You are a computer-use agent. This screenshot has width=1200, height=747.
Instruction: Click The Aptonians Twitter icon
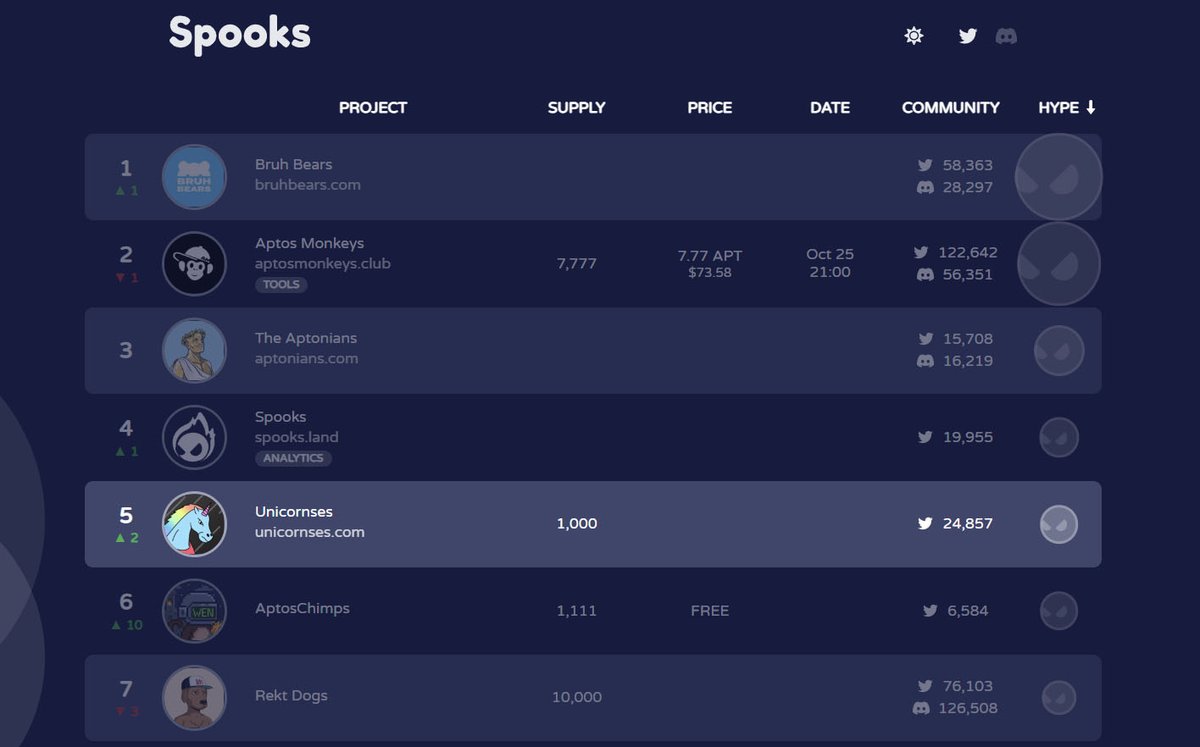pos(925,339)
